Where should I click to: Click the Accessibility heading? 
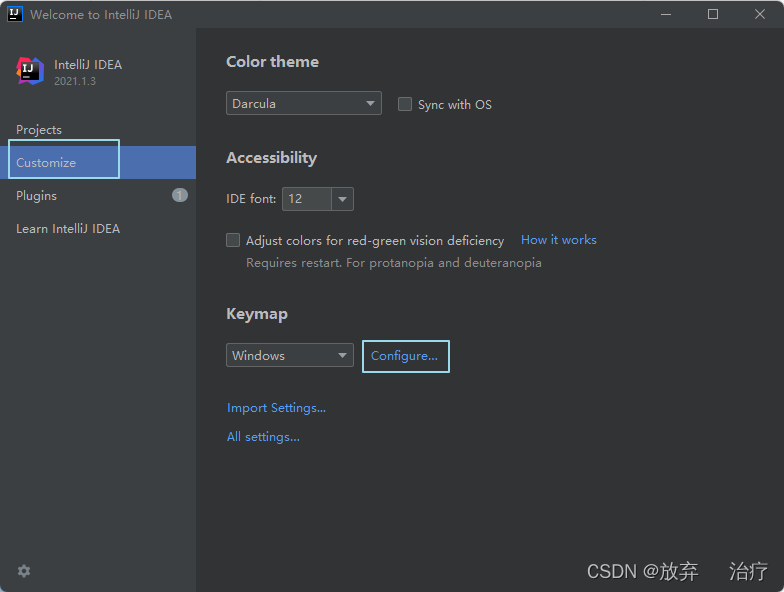tap(272, 158)
